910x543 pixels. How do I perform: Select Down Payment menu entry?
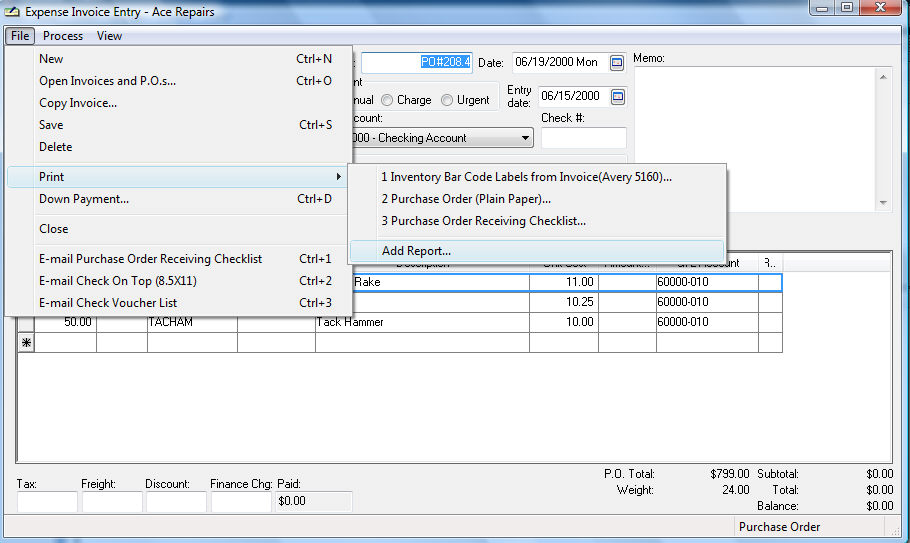pyautogui.click(x=84, y=199)
